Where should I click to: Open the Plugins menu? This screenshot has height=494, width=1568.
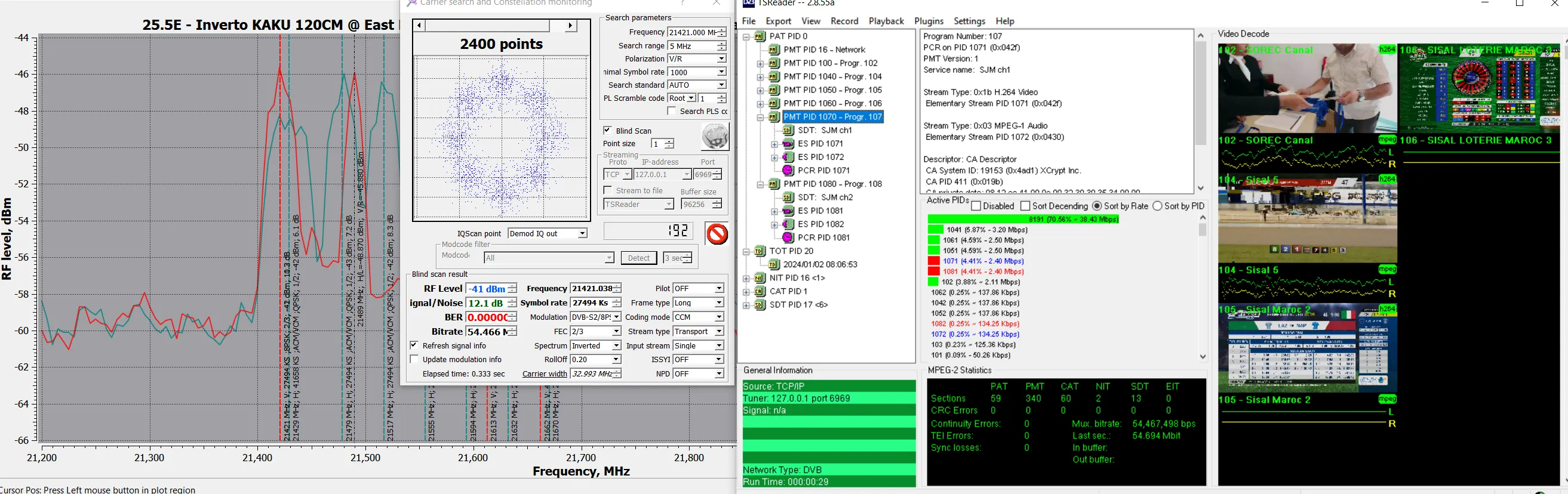tap(928, 21)
